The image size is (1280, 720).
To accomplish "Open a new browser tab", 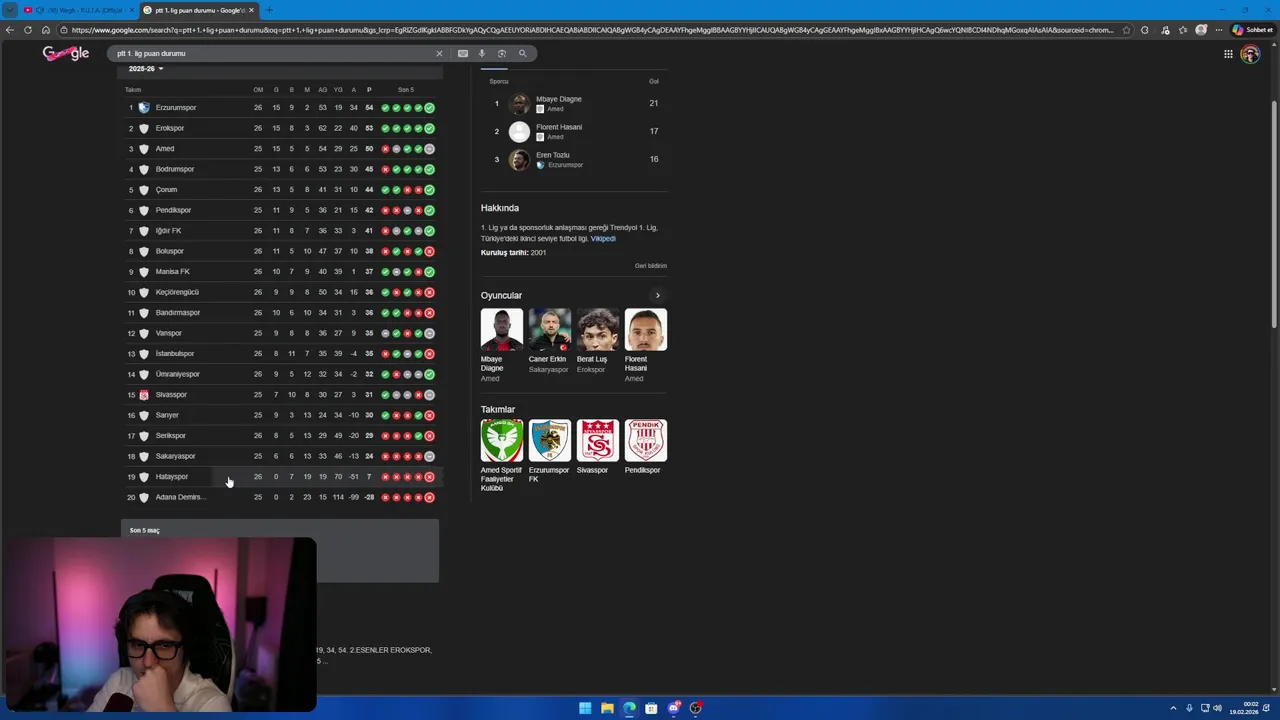I will 269,10.
